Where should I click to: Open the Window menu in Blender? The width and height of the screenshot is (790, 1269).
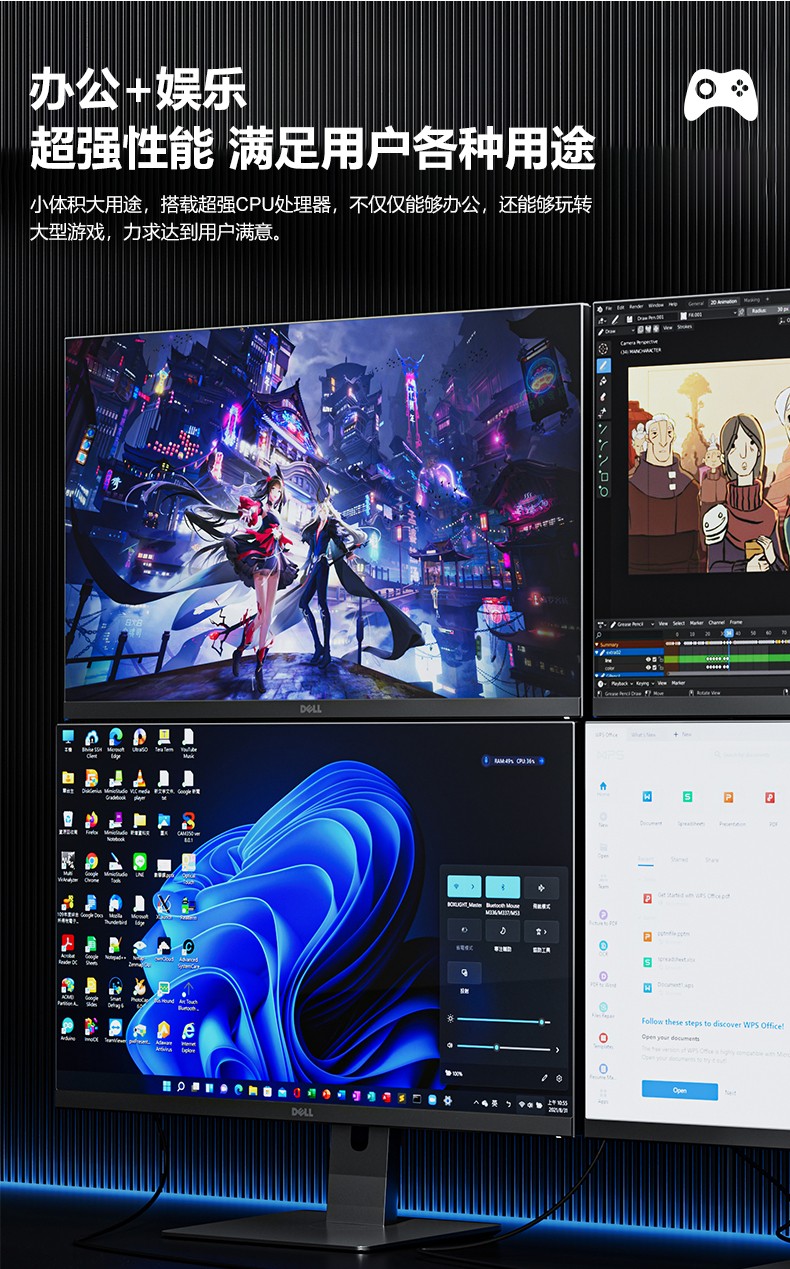[655, 304]
